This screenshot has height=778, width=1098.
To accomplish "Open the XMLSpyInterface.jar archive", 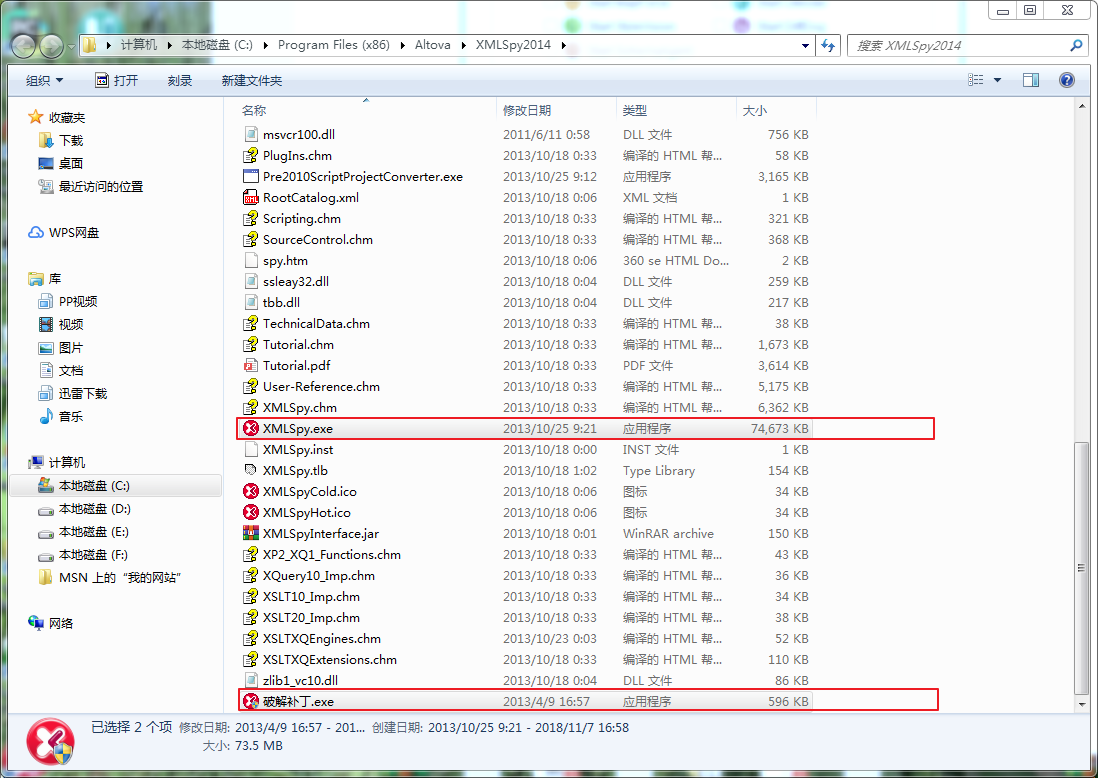I will [312, 533].
